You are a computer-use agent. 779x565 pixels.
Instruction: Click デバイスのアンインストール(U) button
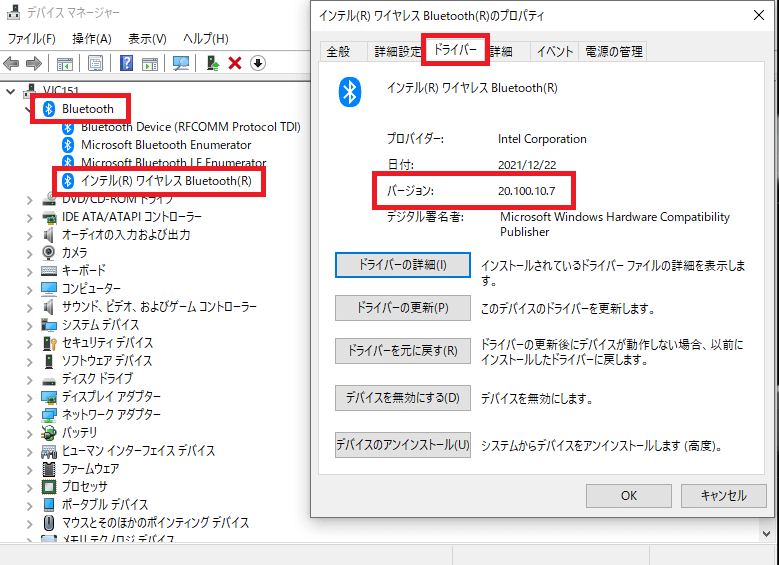[x=402, y=445]
